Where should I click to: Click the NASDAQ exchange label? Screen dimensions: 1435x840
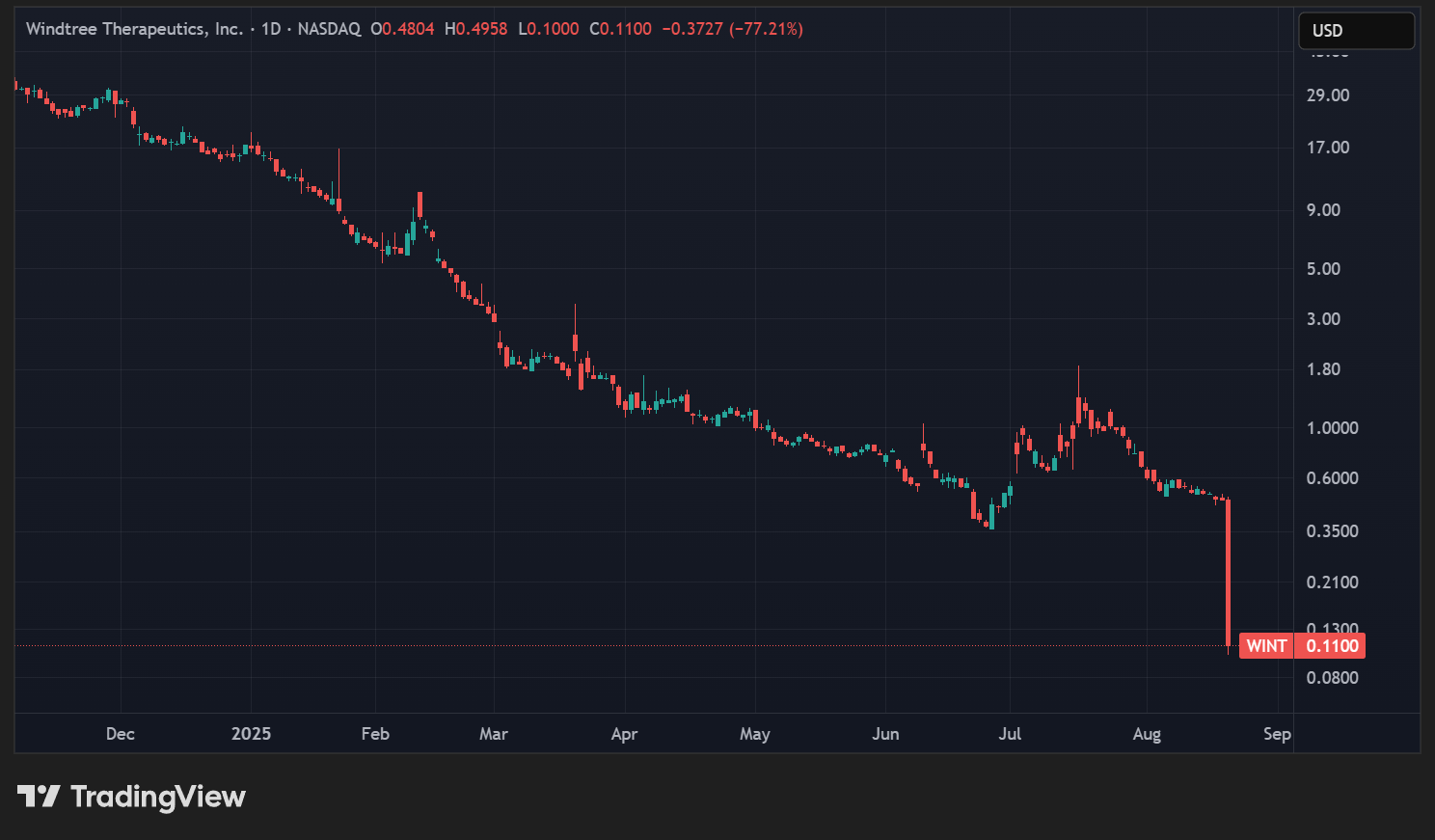(x=329, y=29)
